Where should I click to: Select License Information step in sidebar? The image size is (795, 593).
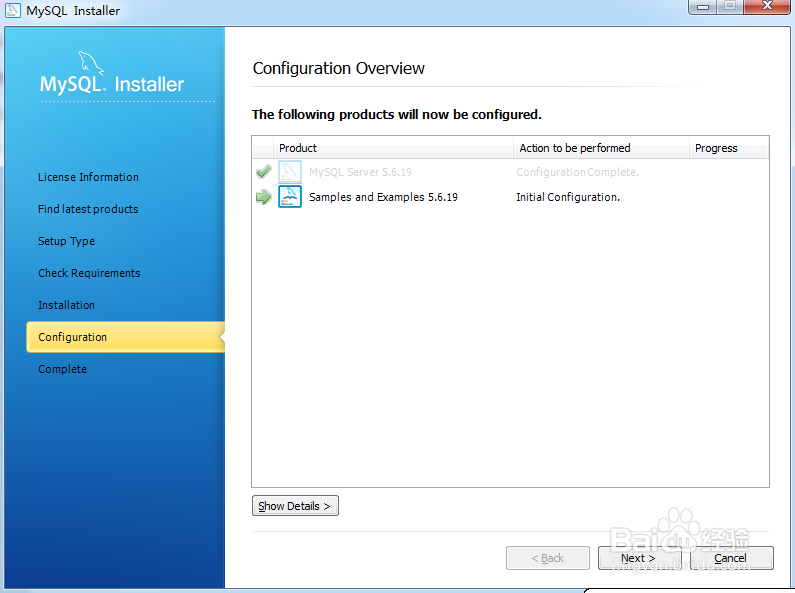(x=88, y=177)
